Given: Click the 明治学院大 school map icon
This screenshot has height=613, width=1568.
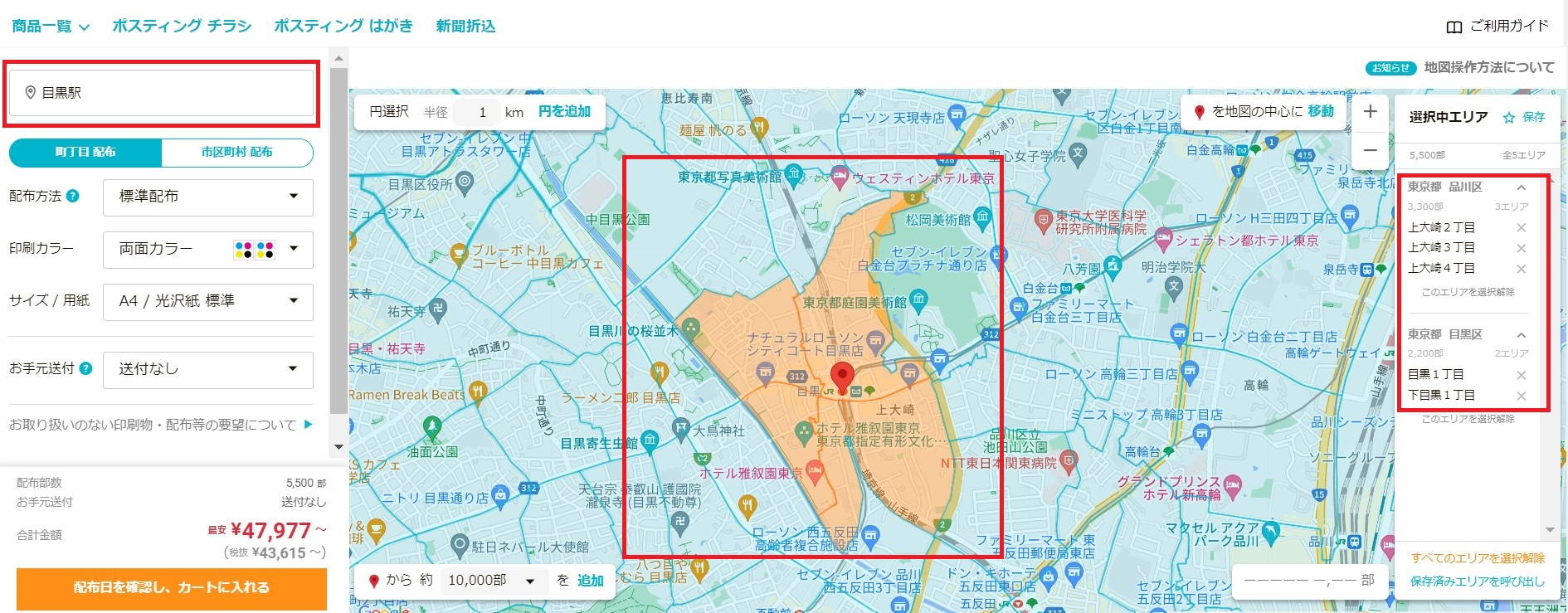Looking at the screenshot, I should [x=1172, y=286].
